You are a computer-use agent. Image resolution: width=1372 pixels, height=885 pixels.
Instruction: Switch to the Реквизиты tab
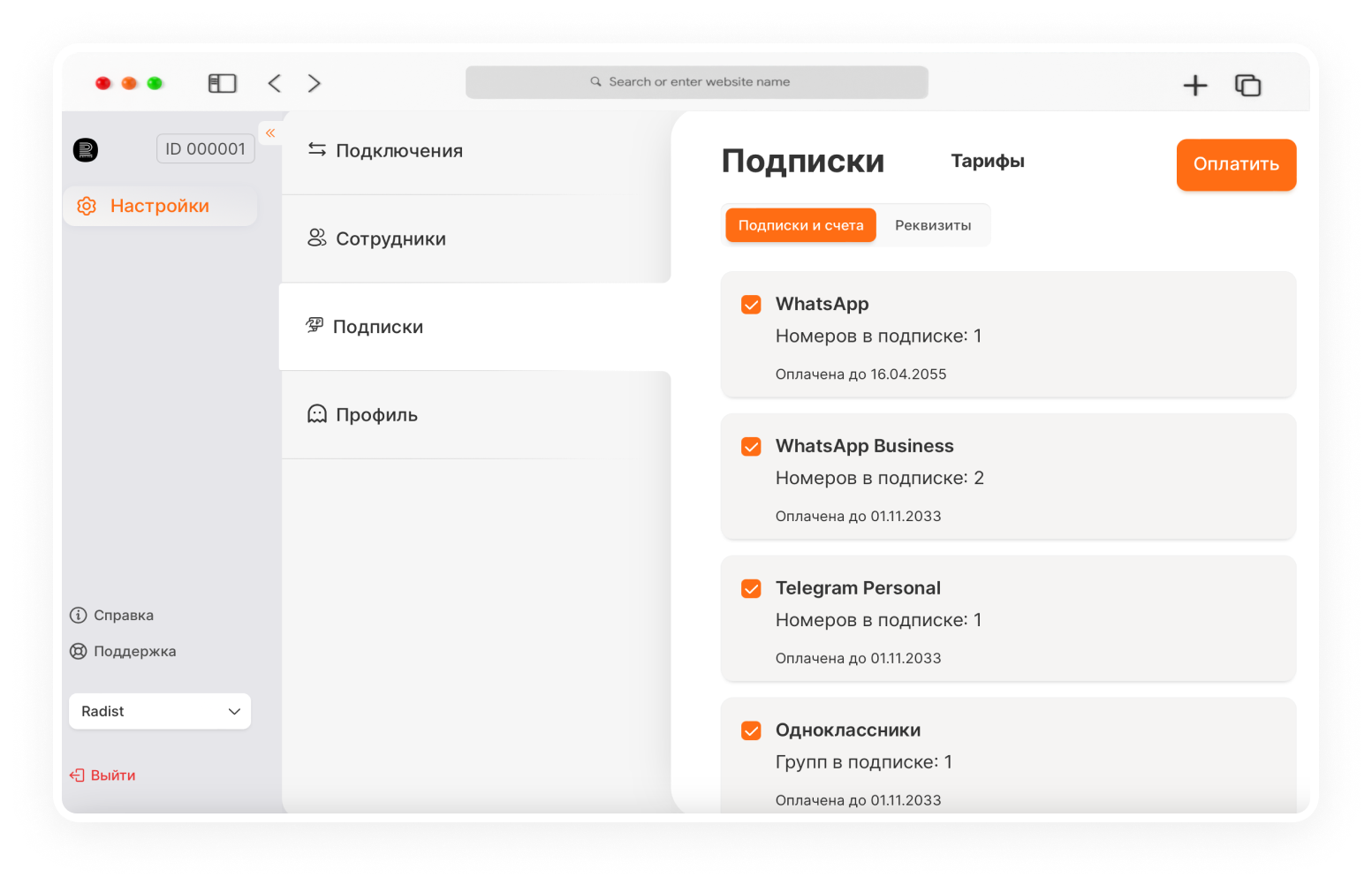click(x=933, y=225)
